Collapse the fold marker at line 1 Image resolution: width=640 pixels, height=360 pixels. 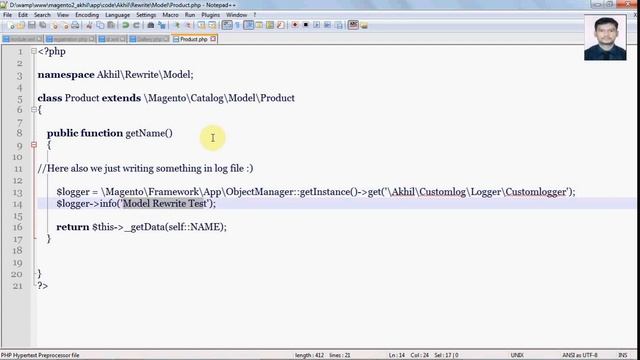point(34,51)
